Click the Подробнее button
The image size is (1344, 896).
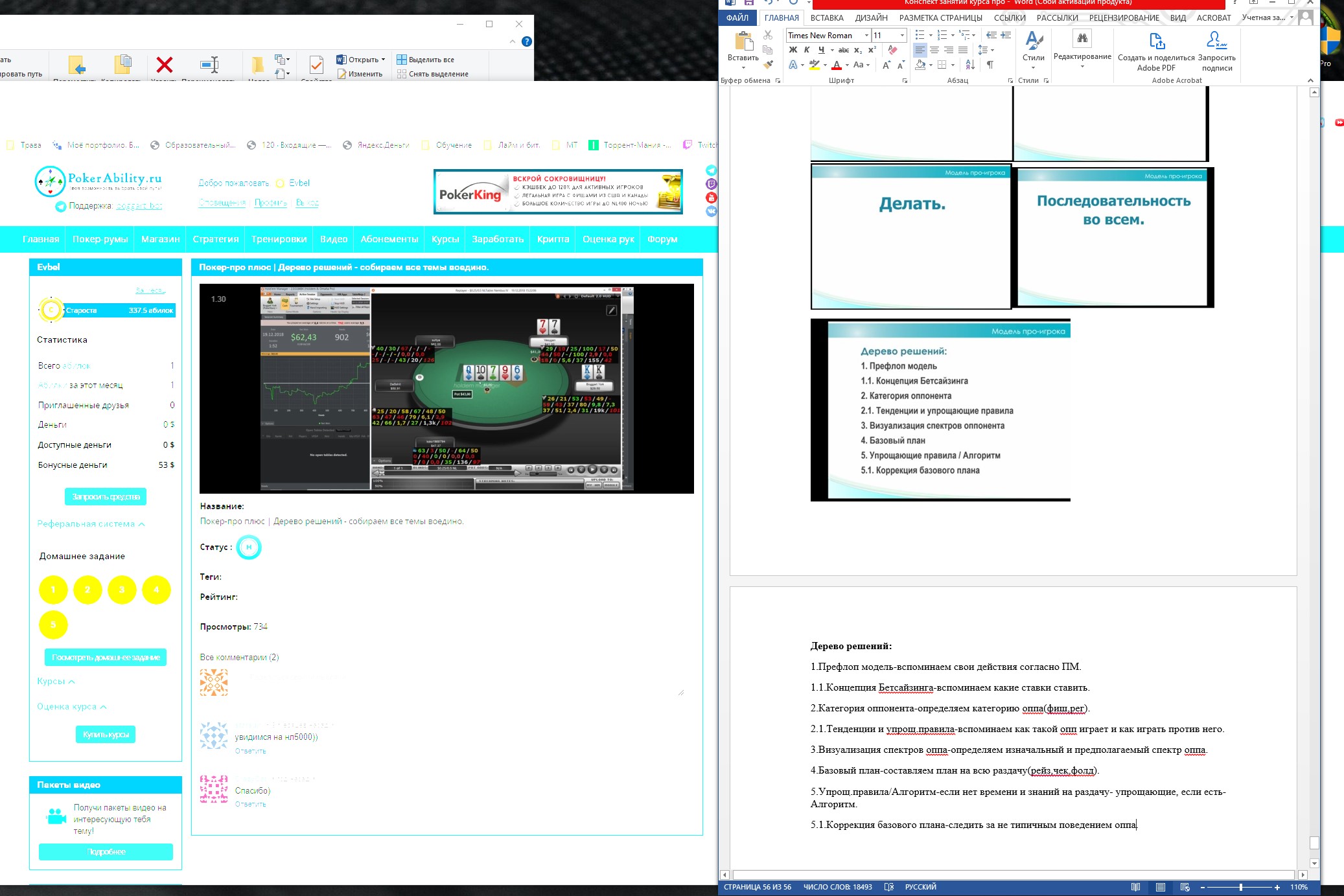coord(106,852)
